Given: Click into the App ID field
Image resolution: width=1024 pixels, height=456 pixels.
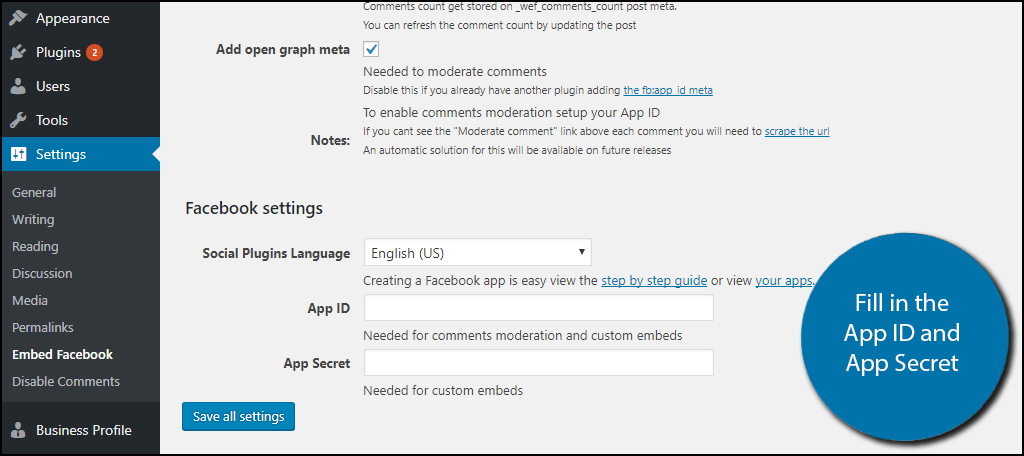Looking at the screenshot, I should click(x=539, y=308).
